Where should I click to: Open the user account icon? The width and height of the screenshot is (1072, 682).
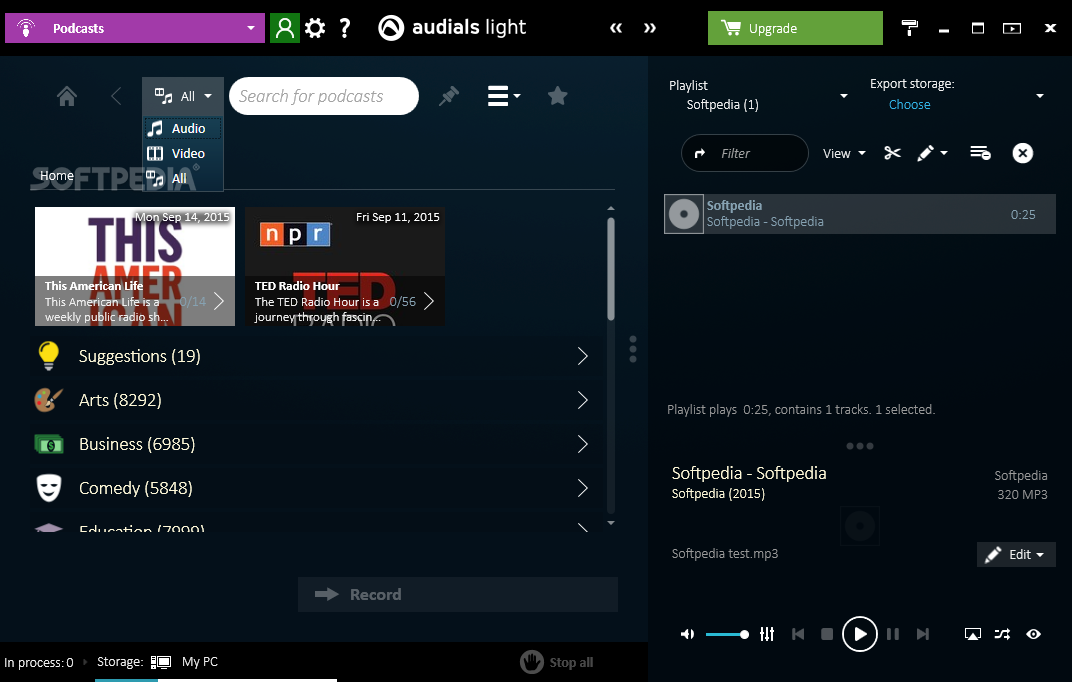[284, 28]
